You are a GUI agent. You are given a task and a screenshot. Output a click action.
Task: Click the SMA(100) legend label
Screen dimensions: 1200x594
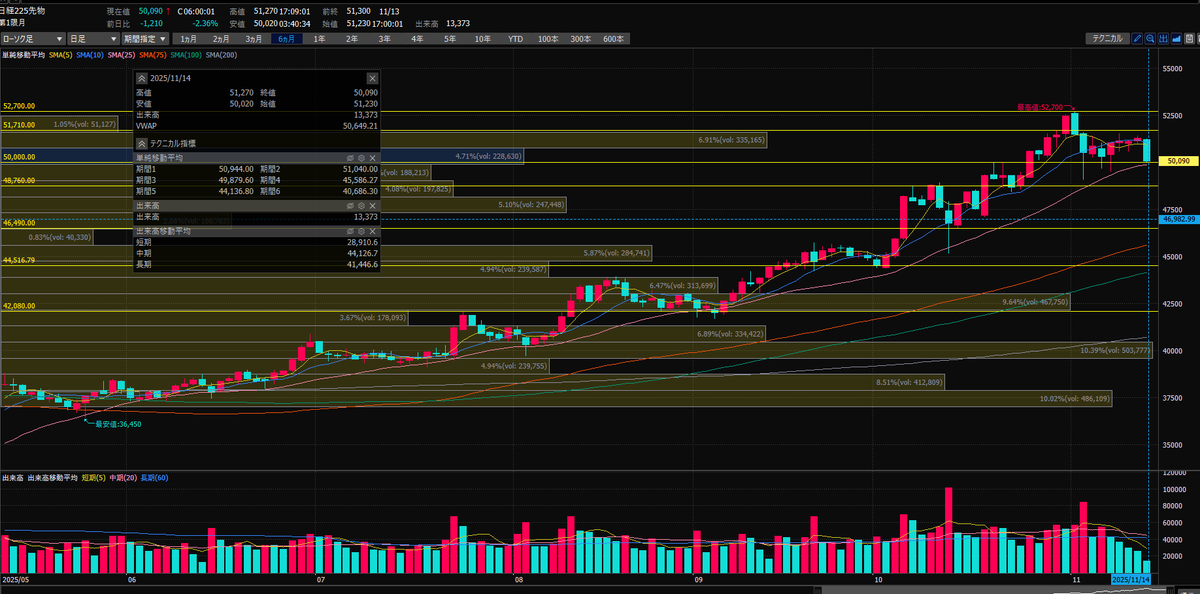tap(187, 55)
